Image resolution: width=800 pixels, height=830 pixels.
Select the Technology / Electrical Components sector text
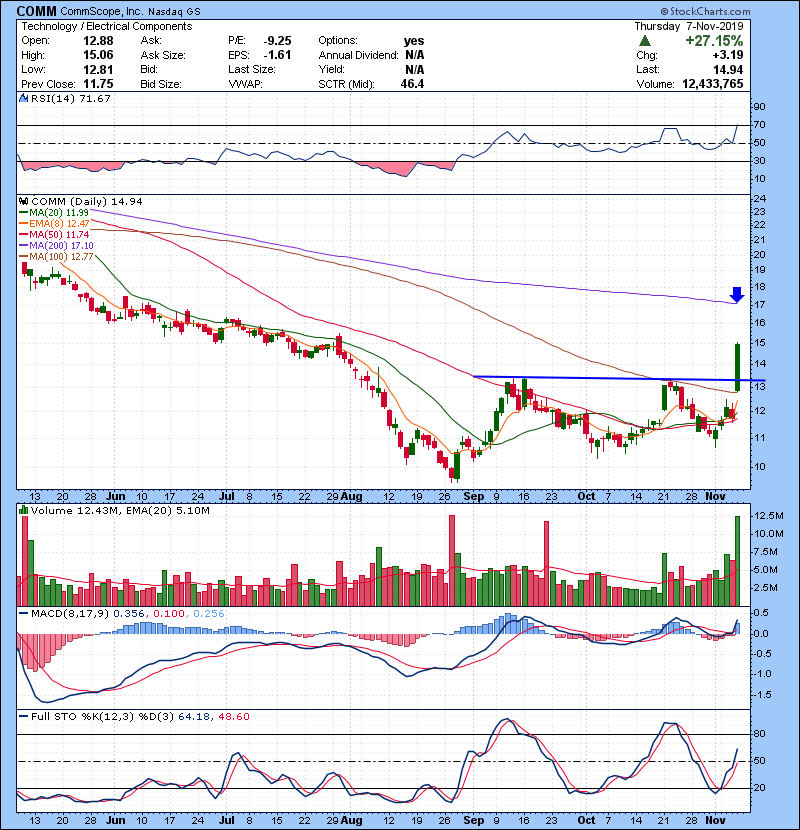(x=106, y=26)
